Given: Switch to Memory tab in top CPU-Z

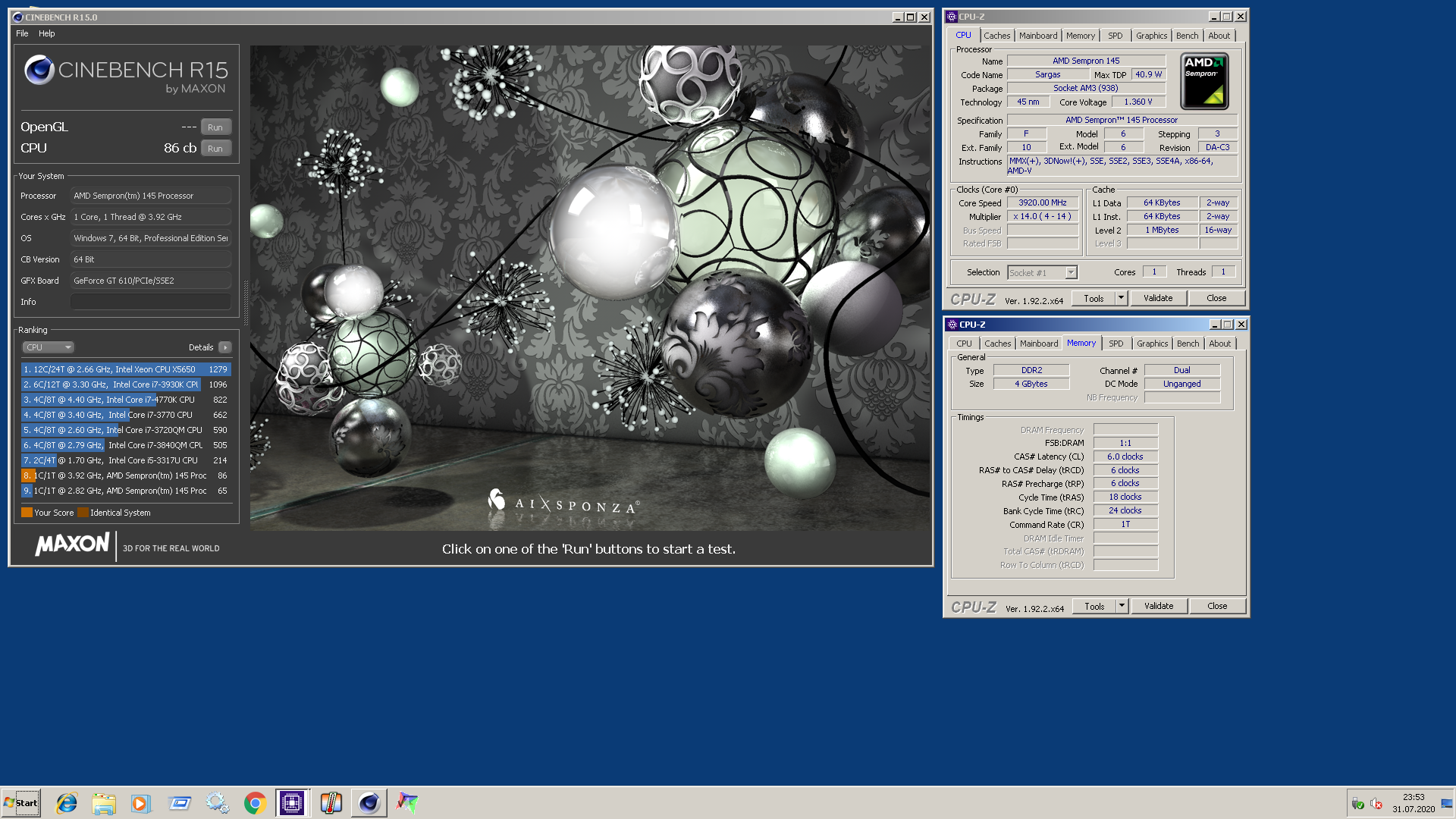Looking at the screenshot, I should [1080, 36].
